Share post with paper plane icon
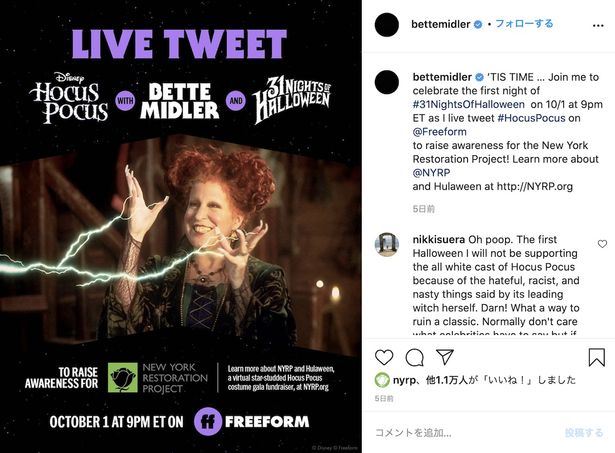The image size is (615, 453). [x=445, y=357]
